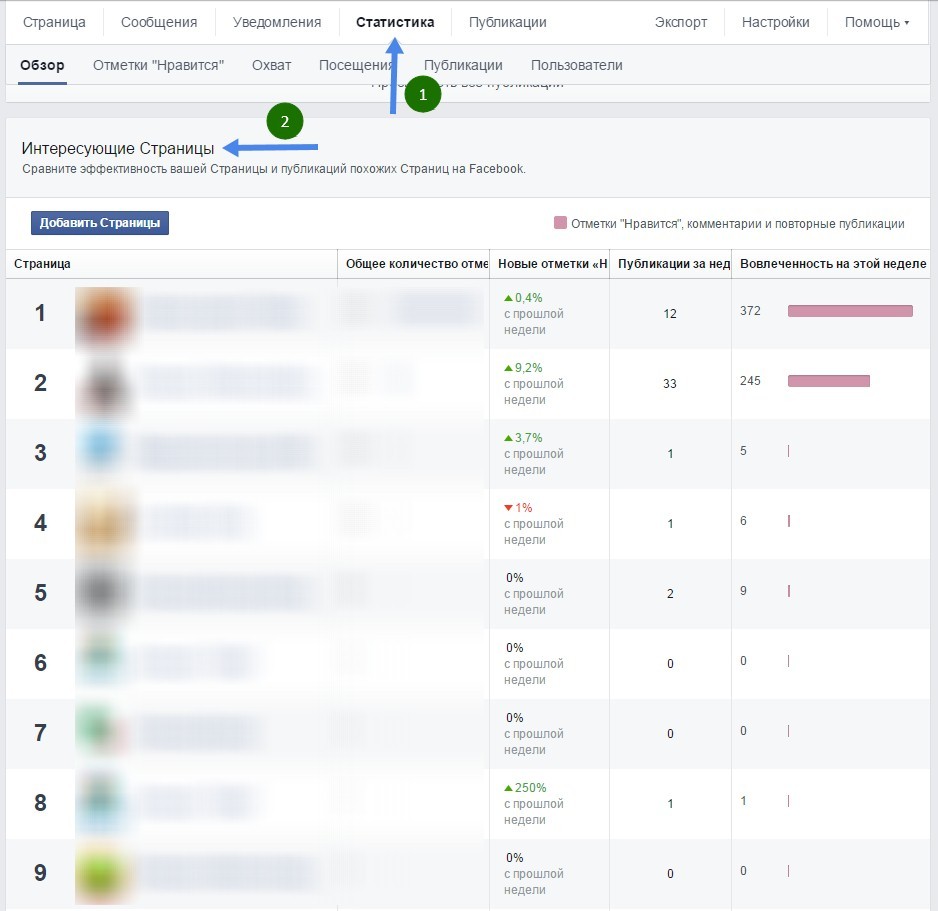Click the blurred page avatar in row 1
The height and width of the screenshot is (911, 938).
click(105, 315)
